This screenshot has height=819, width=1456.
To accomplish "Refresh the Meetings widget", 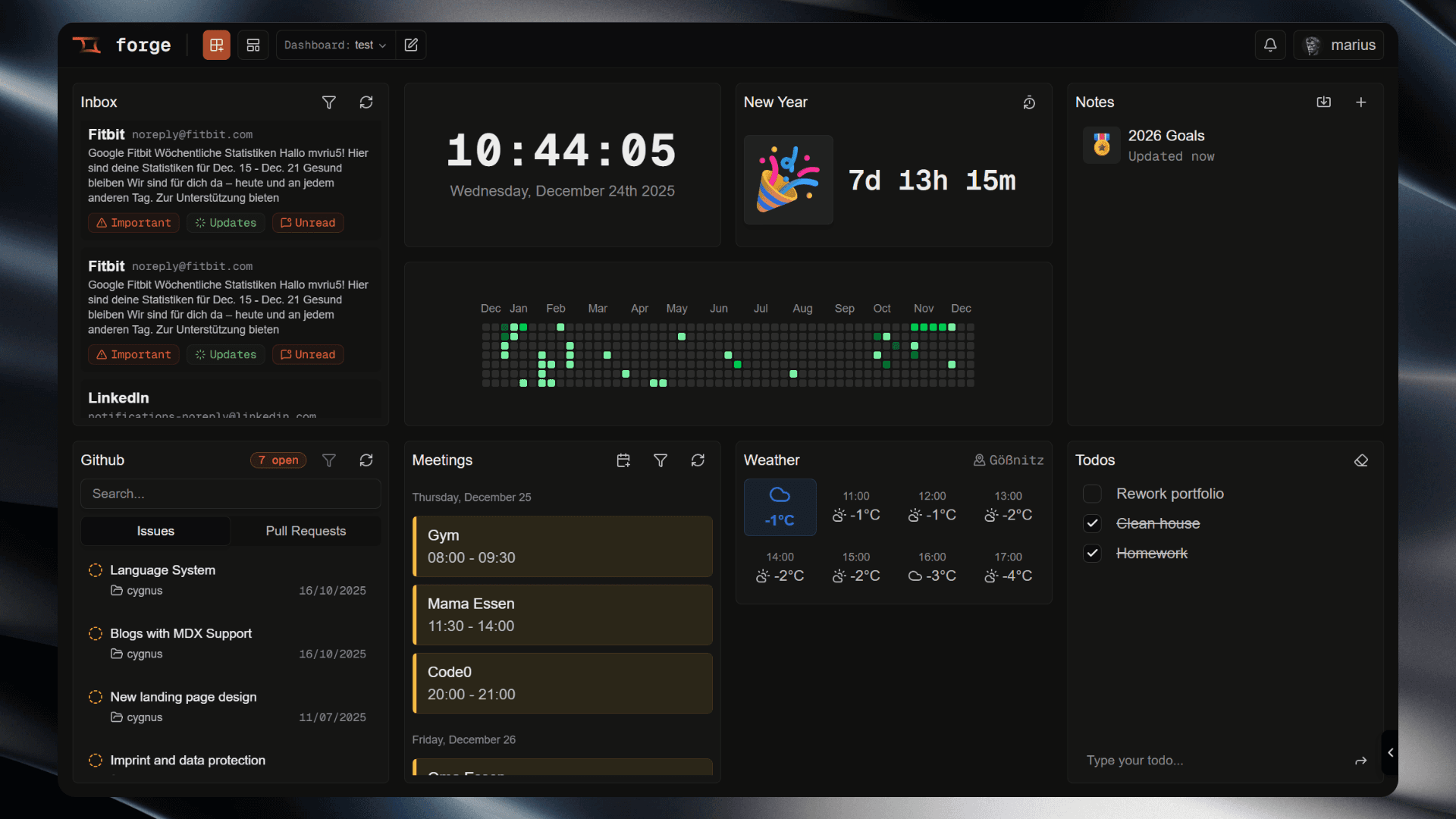I will tap(698, 460).
